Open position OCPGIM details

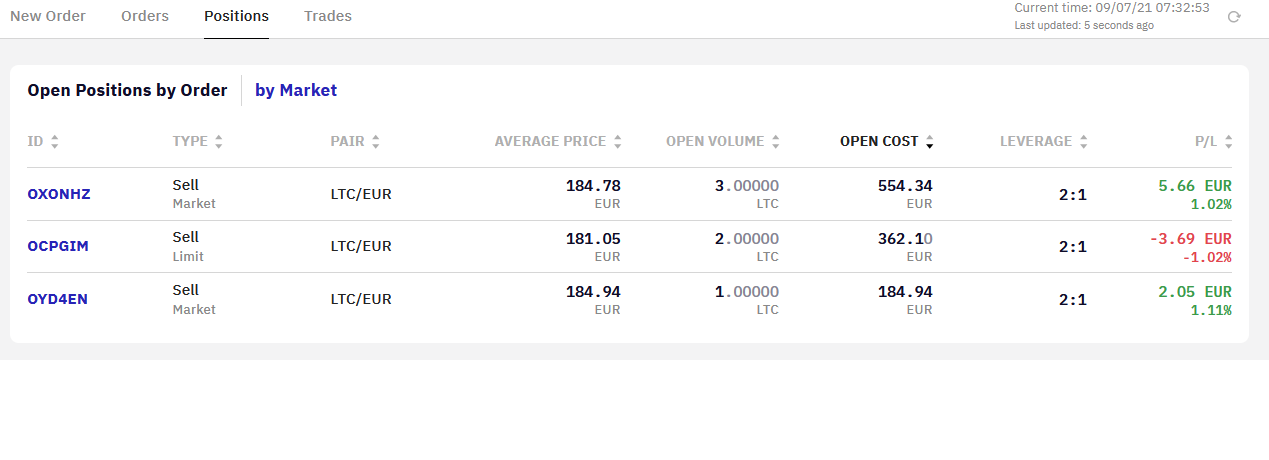tap(58, 246)
